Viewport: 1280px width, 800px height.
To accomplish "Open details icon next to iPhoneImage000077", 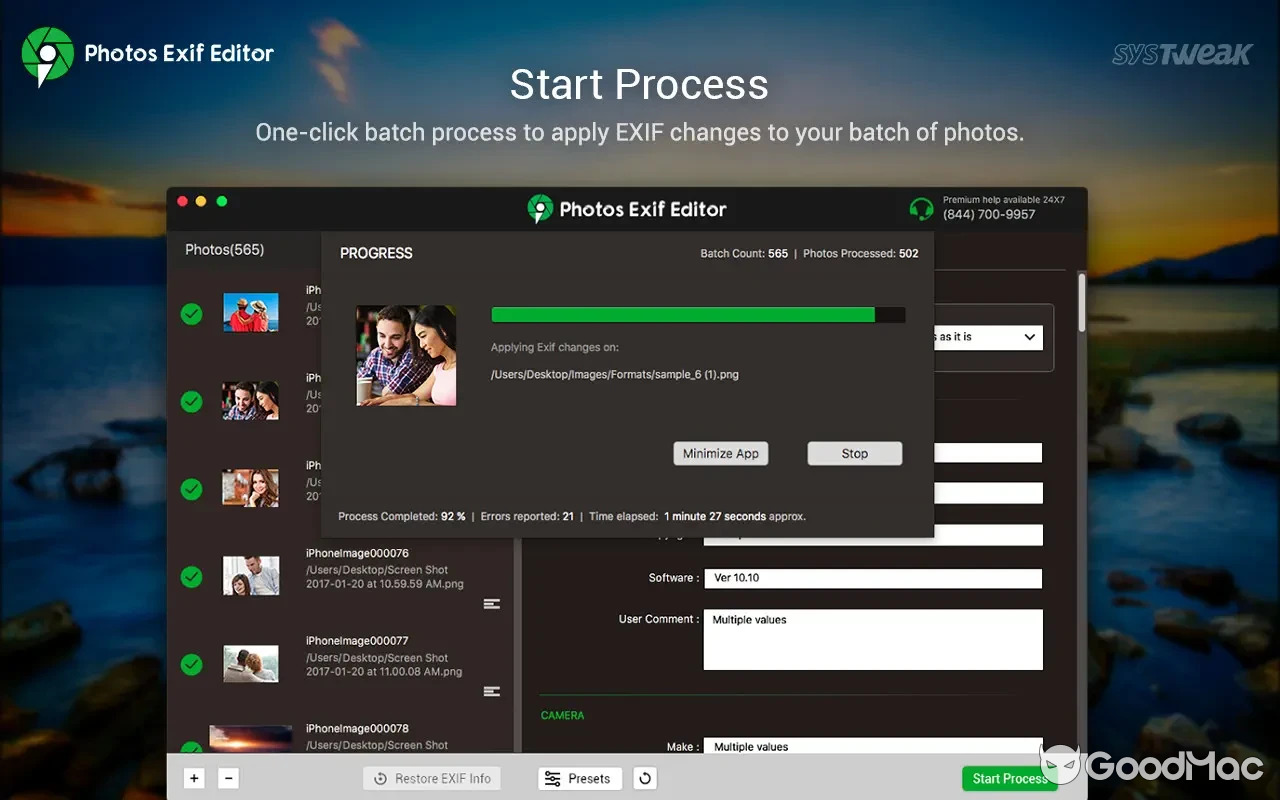I will coord(492,690).
